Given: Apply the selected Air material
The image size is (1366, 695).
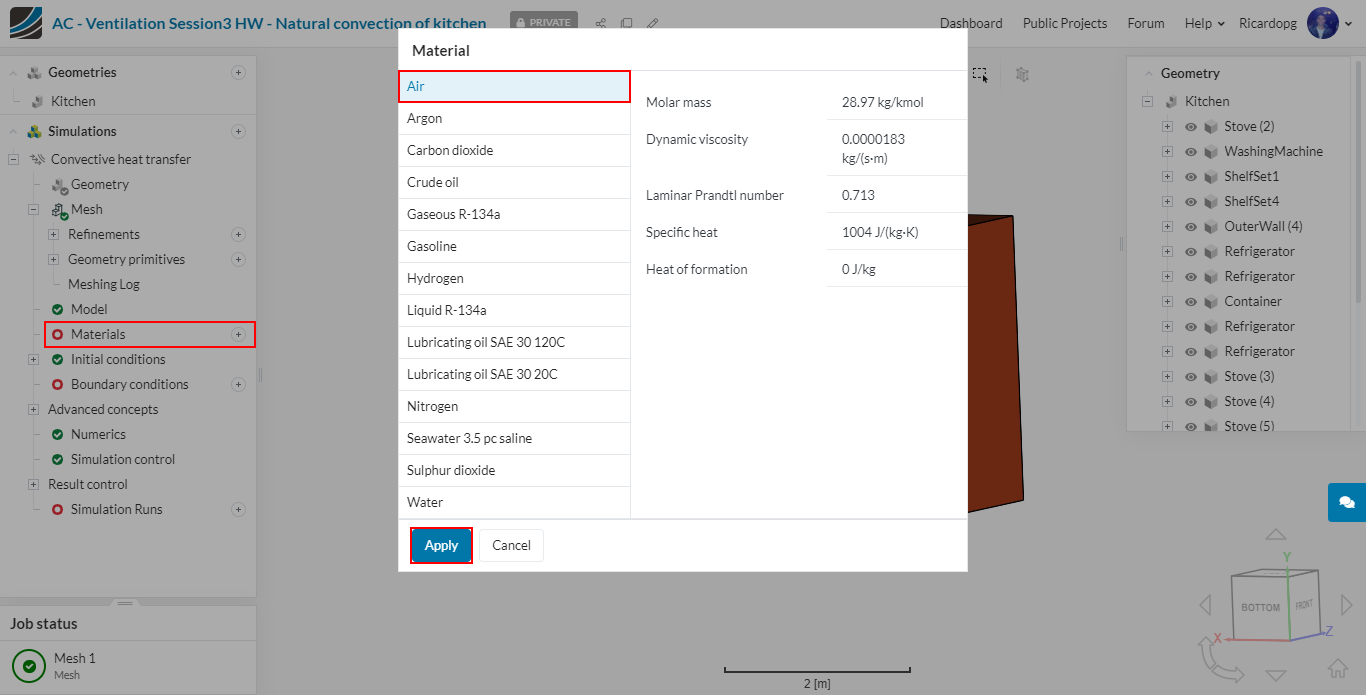Looking at the screenshot, I should (x=441, y=545).
